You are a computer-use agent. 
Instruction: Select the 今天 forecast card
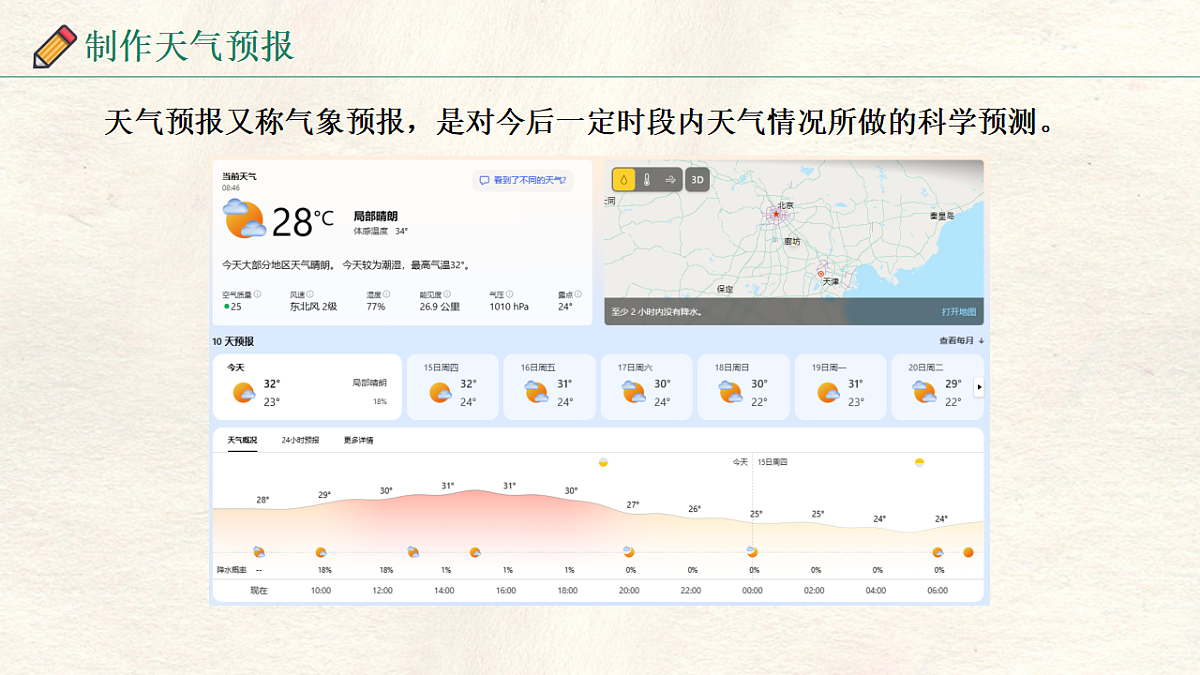click(x=307, y=387)
